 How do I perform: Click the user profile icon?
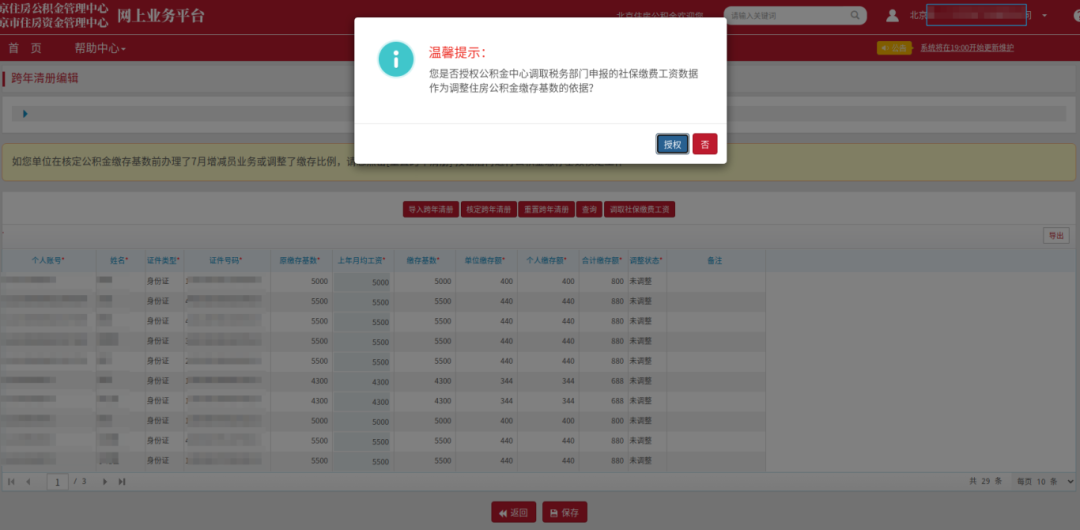click(892, 15)
